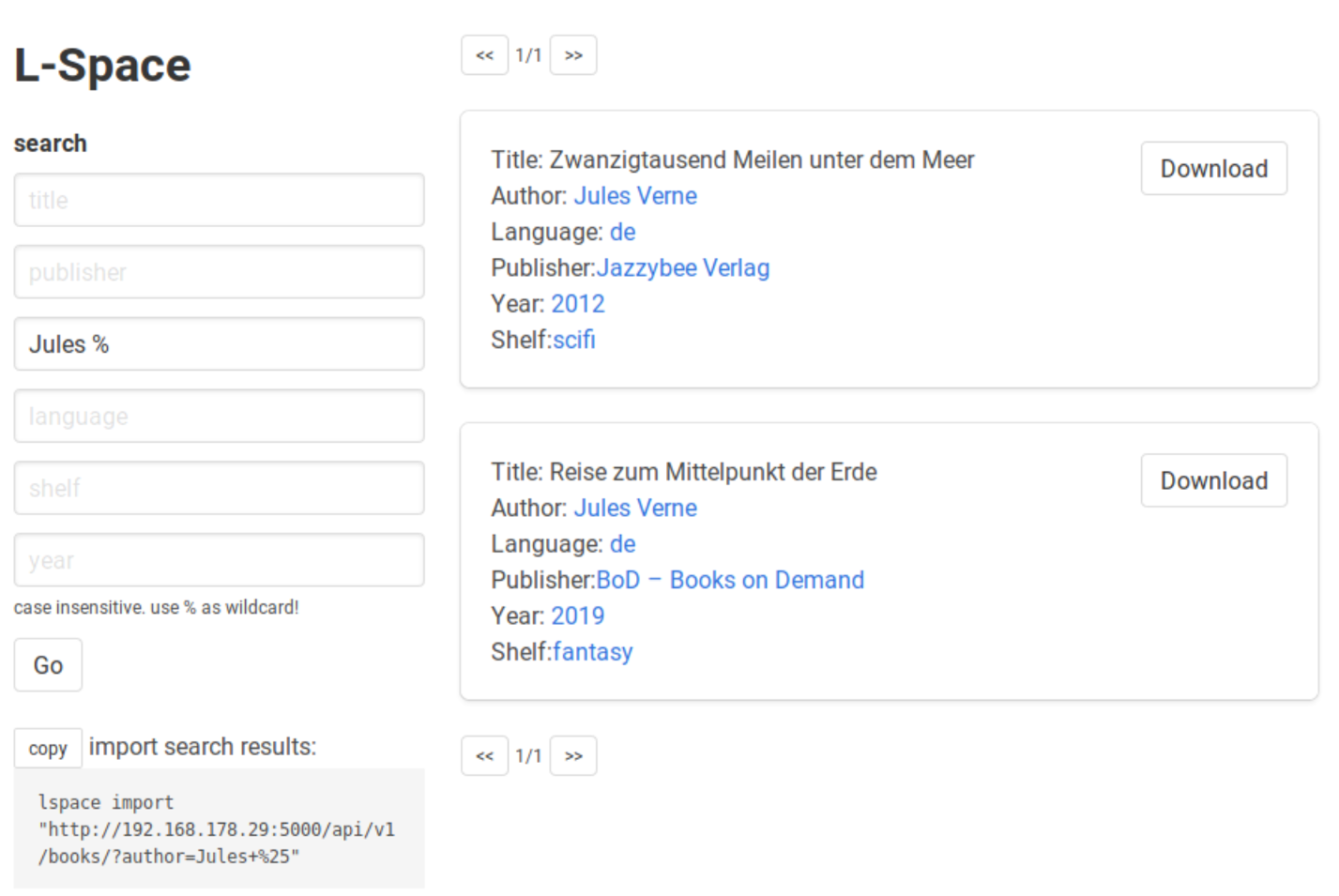Open publisher link BoD – Books on Demand
The image size is (1339, 896).
[729, 580]
